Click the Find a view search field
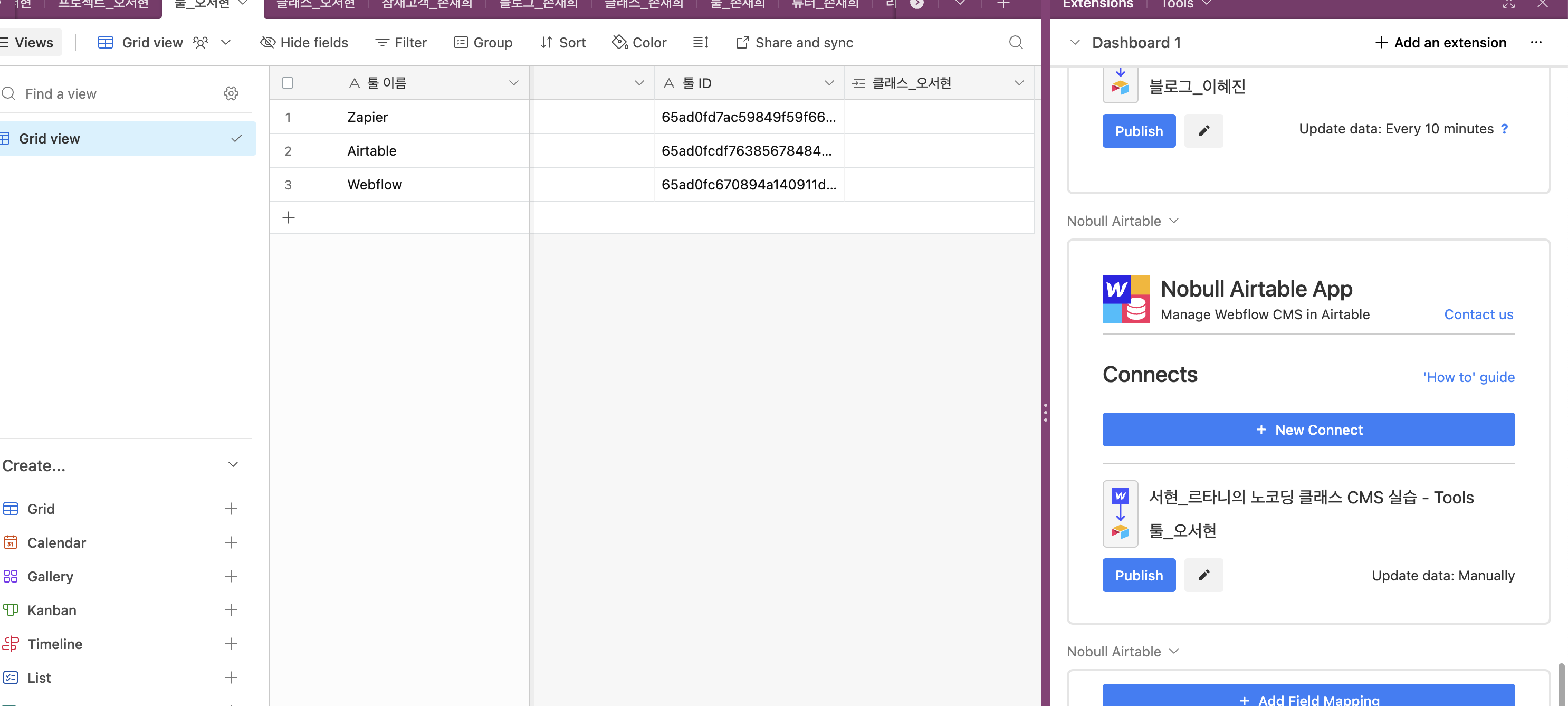1568x706 pixels. coord(110,94)
